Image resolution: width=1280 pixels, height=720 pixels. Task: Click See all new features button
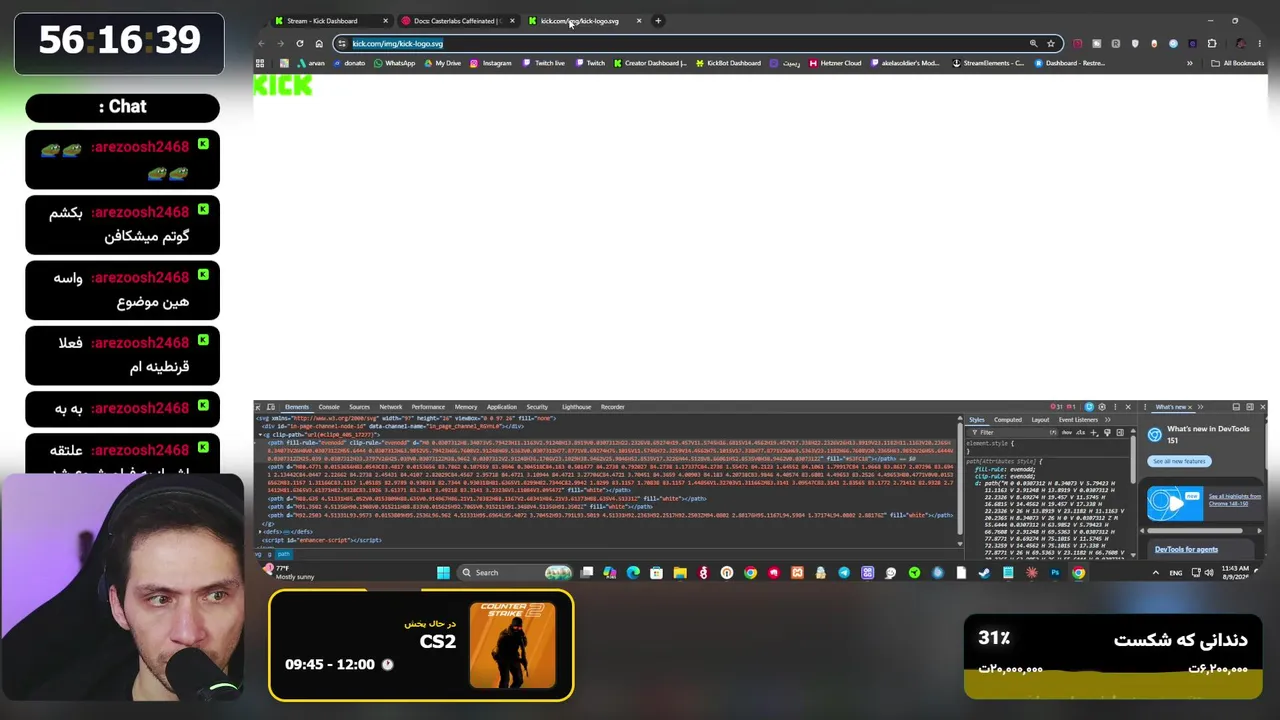tap(1179, 461)
